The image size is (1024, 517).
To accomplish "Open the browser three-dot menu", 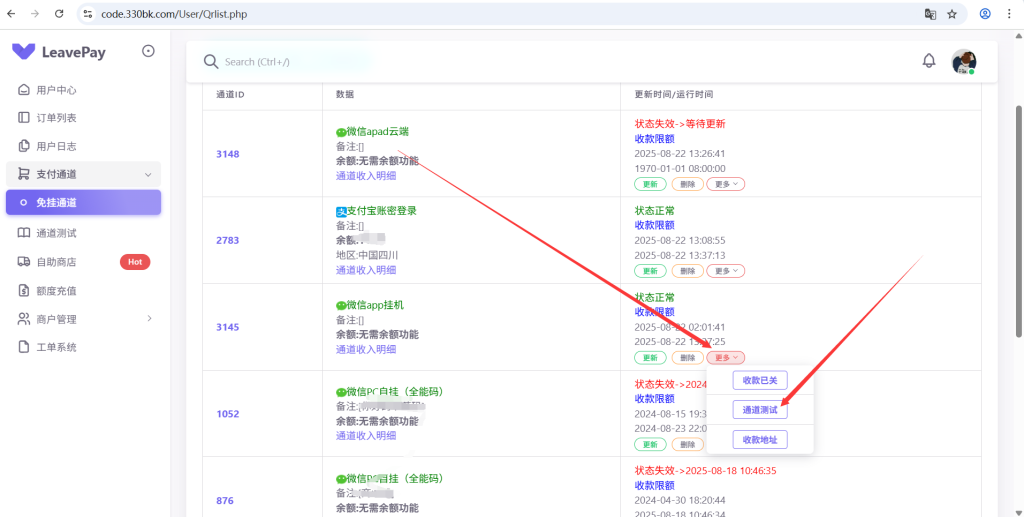I will [1010, 14].
